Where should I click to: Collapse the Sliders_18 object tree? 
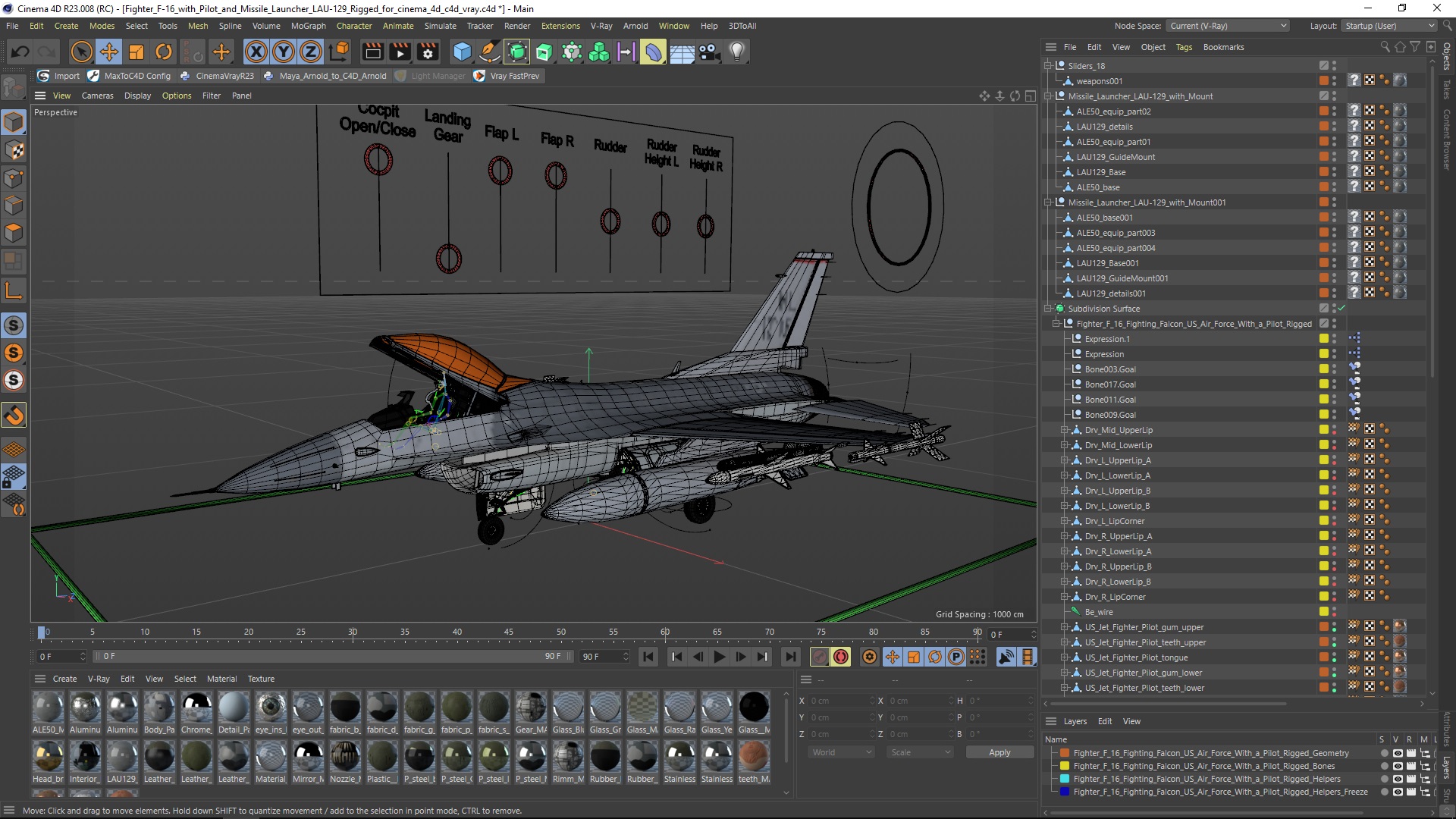pos(1048,66)
